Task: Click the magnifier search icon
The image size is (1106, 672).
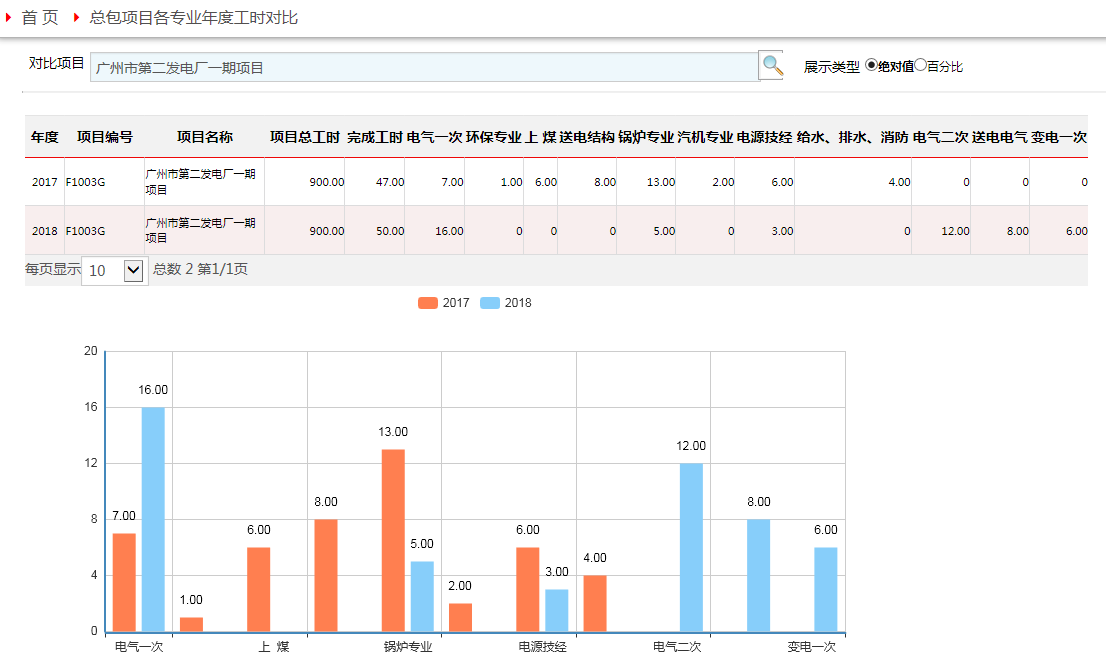Action: pyautogui.click(x=772, y=66)
